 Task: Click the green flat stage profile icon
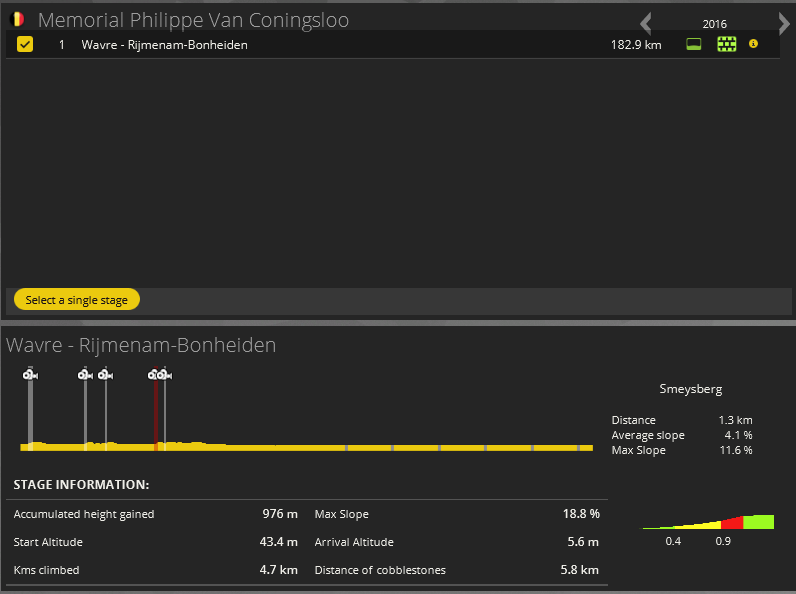(694, 44)
